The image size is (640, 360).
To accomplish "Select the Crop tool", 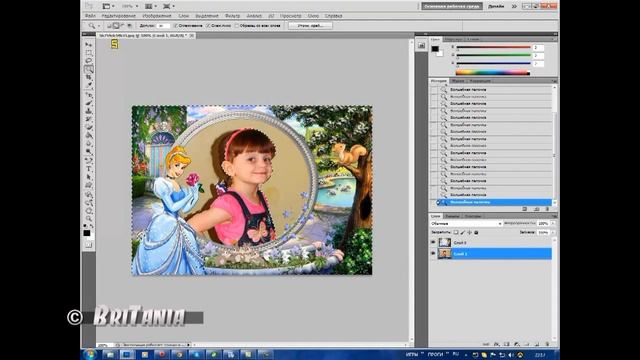I will click(x=89, y=77).
